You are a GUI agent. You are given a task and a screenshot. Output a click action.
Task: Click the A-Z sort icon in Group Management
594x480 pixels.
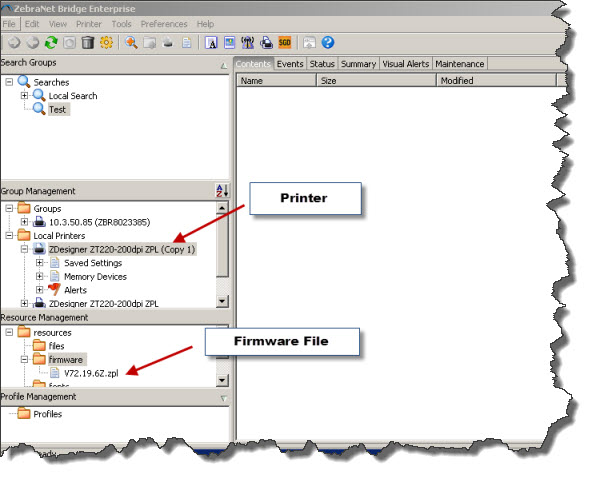222,191
